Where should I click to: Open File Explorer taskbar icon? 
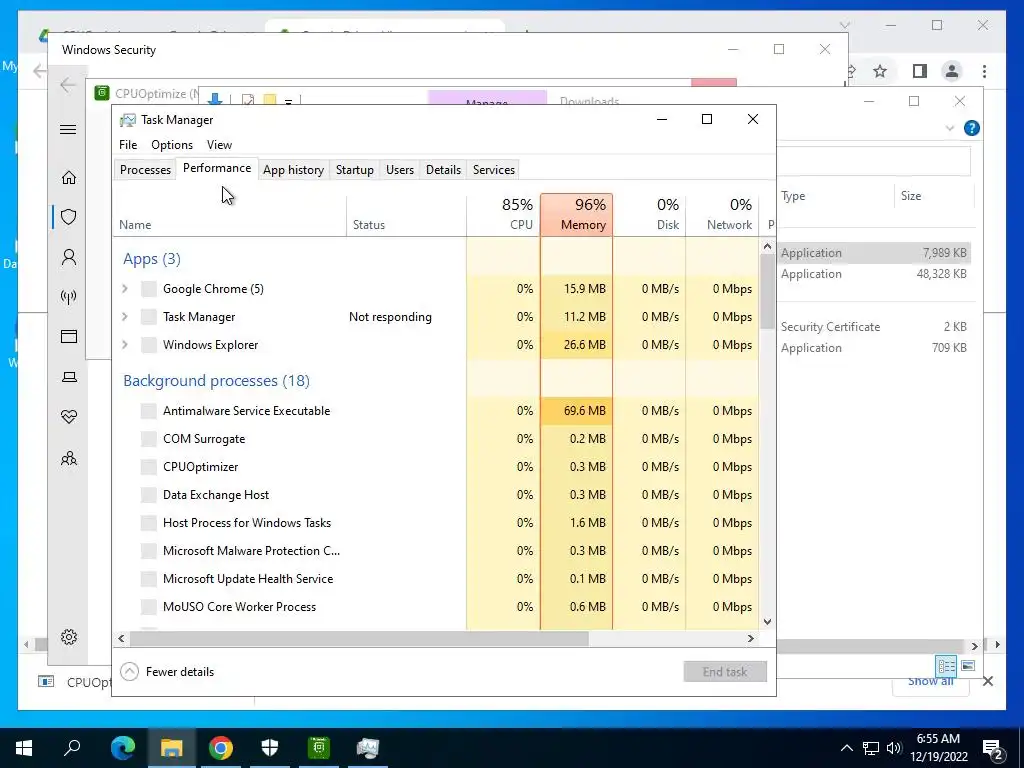tap(172, 748)
